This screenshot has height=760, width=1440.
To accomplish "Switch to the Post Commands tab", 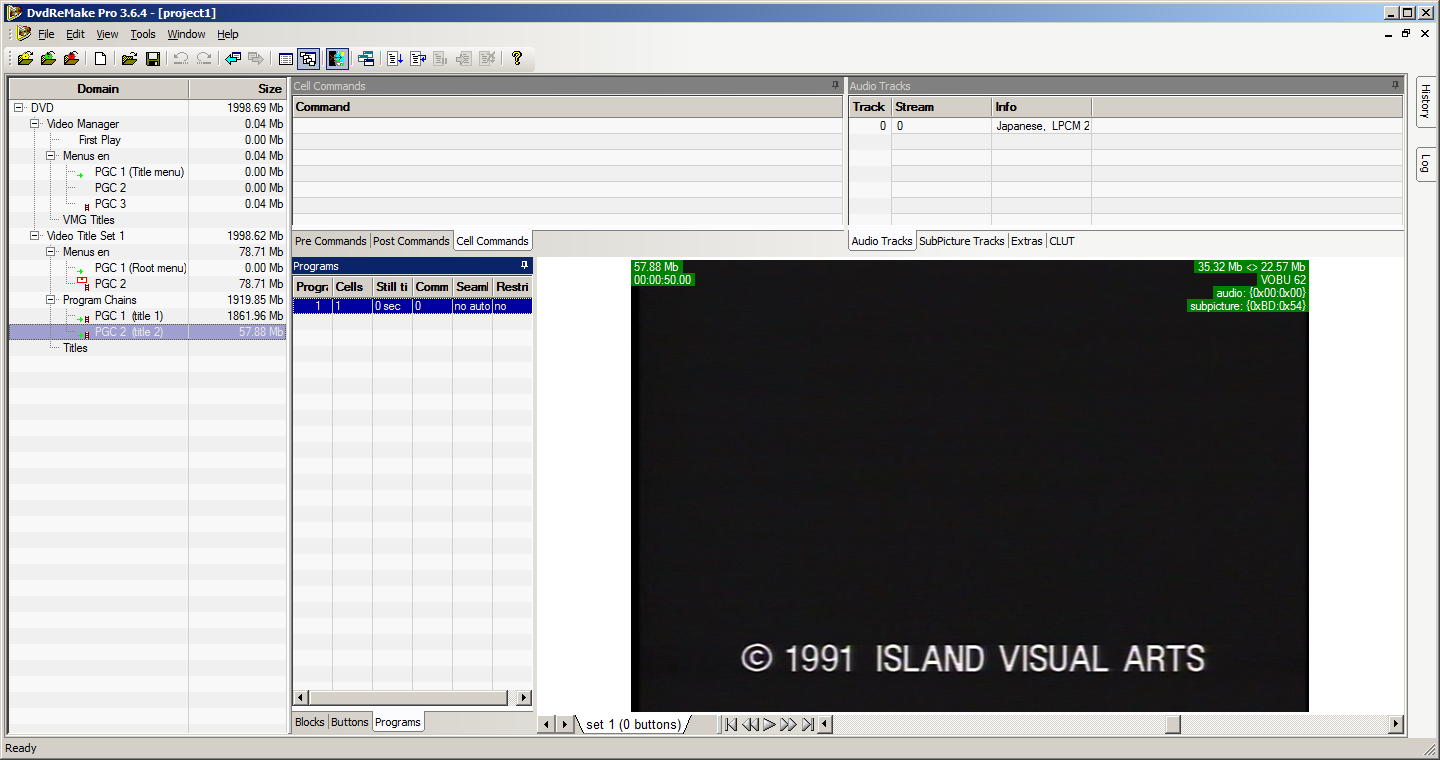I will tap(411, 241).
